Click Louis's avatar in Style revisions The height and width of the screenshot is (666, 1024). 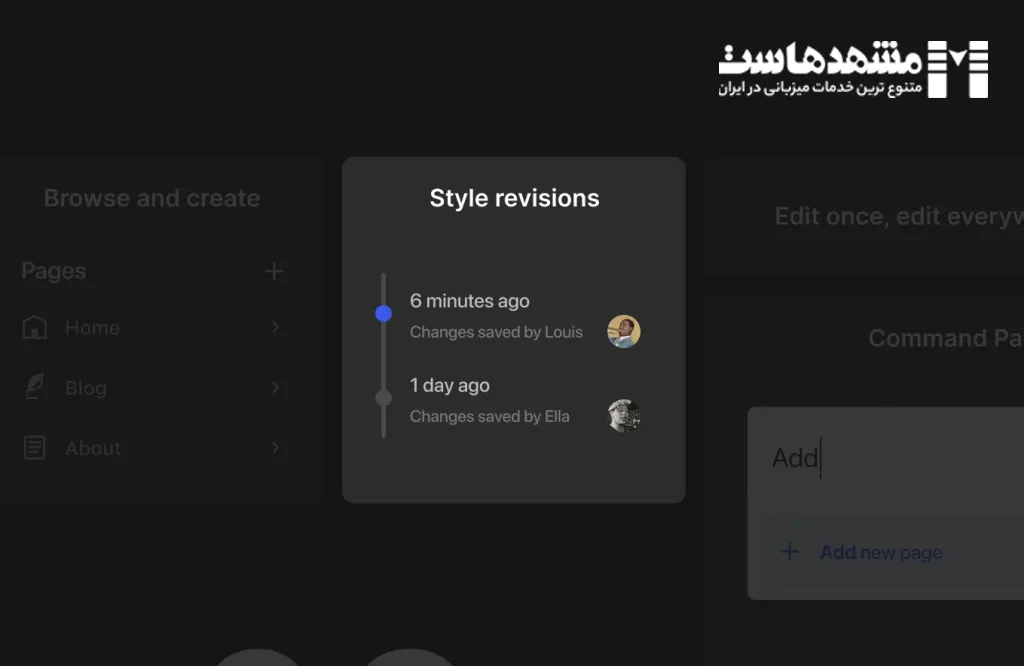click(624, 331)
